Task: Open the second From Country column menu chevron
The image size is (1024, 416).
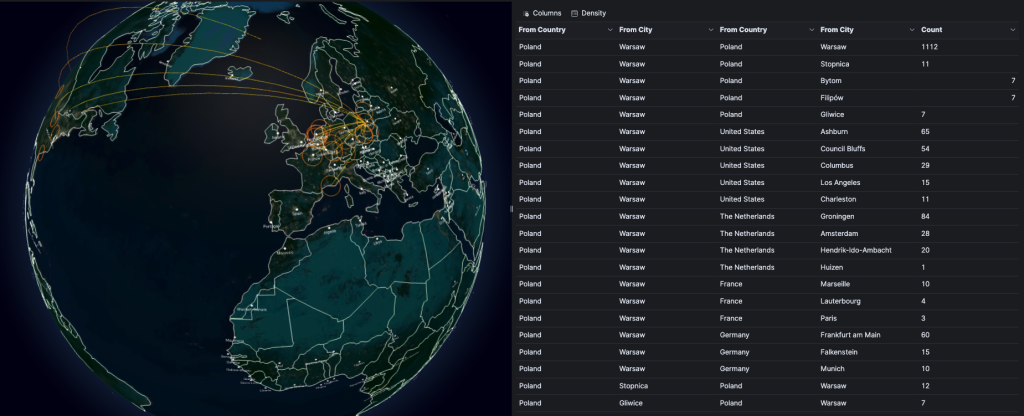Action: (812, 30)
